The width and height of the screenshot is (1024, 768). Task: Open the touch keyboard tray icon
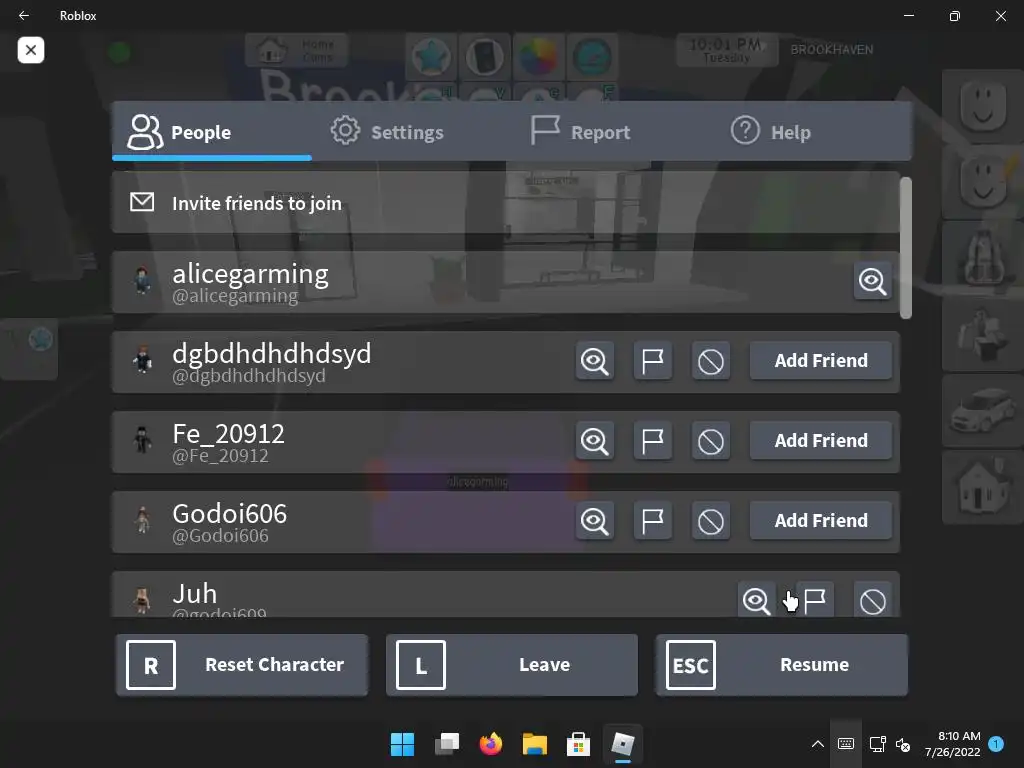point(846,744)
